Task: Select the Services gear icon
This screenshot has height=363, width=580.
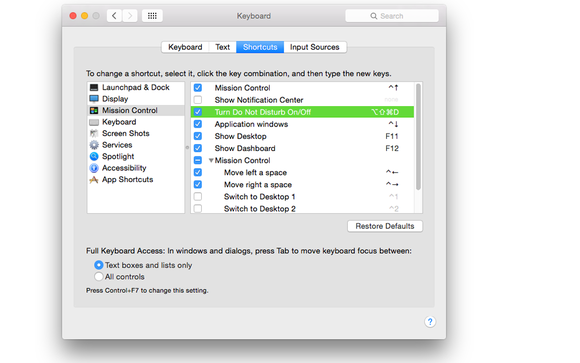Action: tap(94, 145)
